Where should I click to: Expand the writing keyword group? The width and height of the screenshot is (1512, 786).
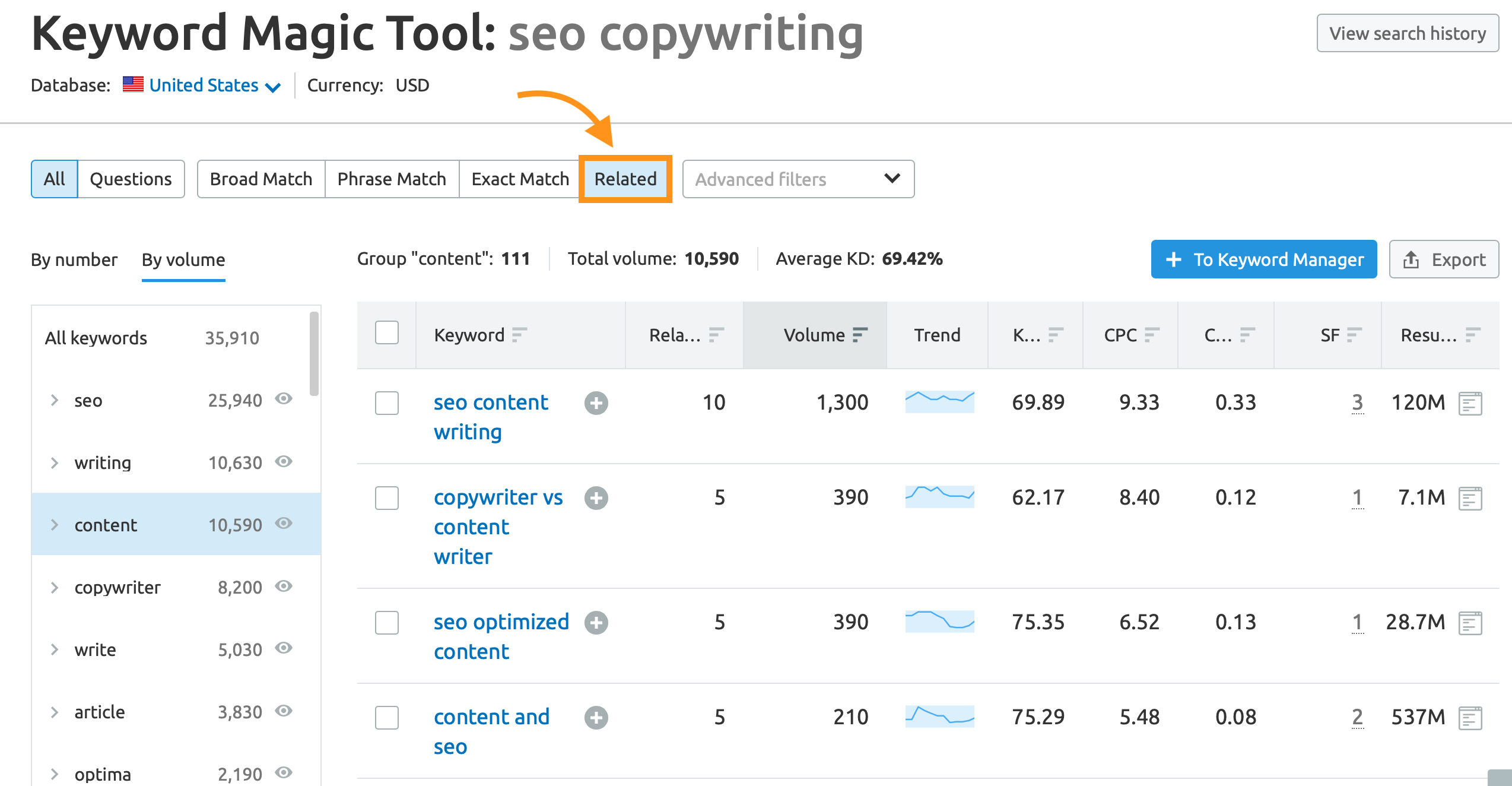tap(52, 461)
